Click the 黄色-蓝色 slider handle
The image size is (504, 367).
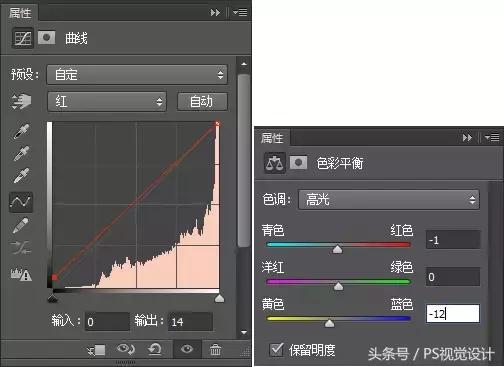pyautogui.click(x=329, y=323)
